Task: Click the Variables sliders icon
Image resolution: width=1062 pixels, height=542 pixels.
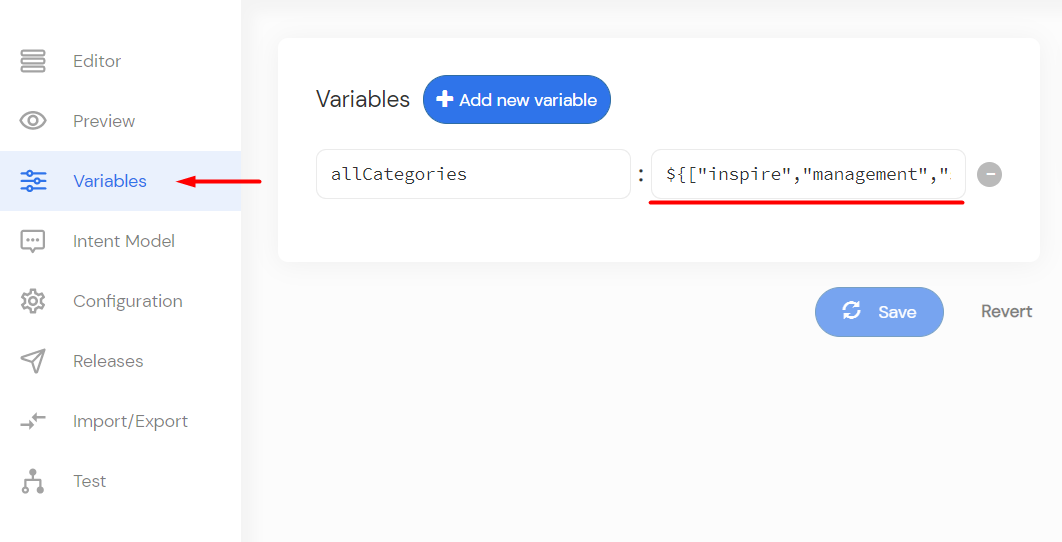Action: [x=33, y=181]
